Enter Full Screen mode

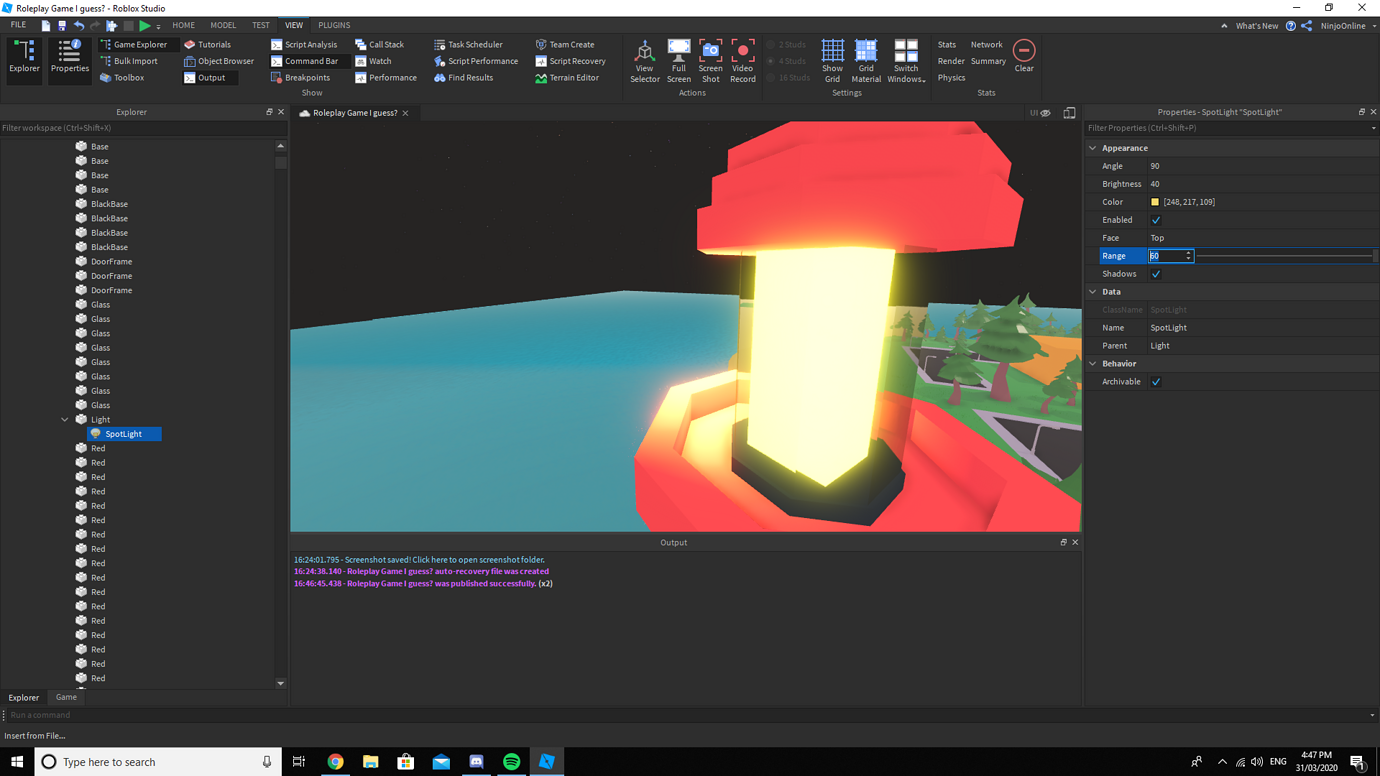pyautogui.click(x=679, y=61)
